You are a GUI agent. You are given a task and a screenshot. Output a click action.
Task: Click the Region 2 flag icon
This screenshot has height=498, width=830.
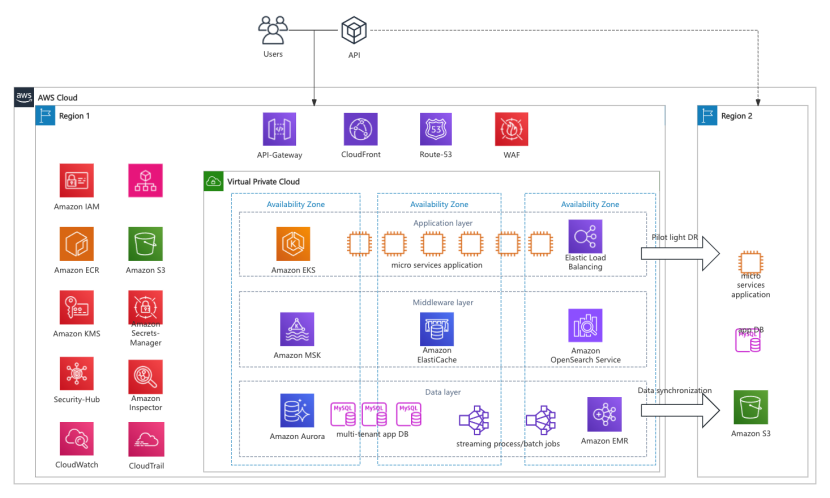[x=707, y=115]
